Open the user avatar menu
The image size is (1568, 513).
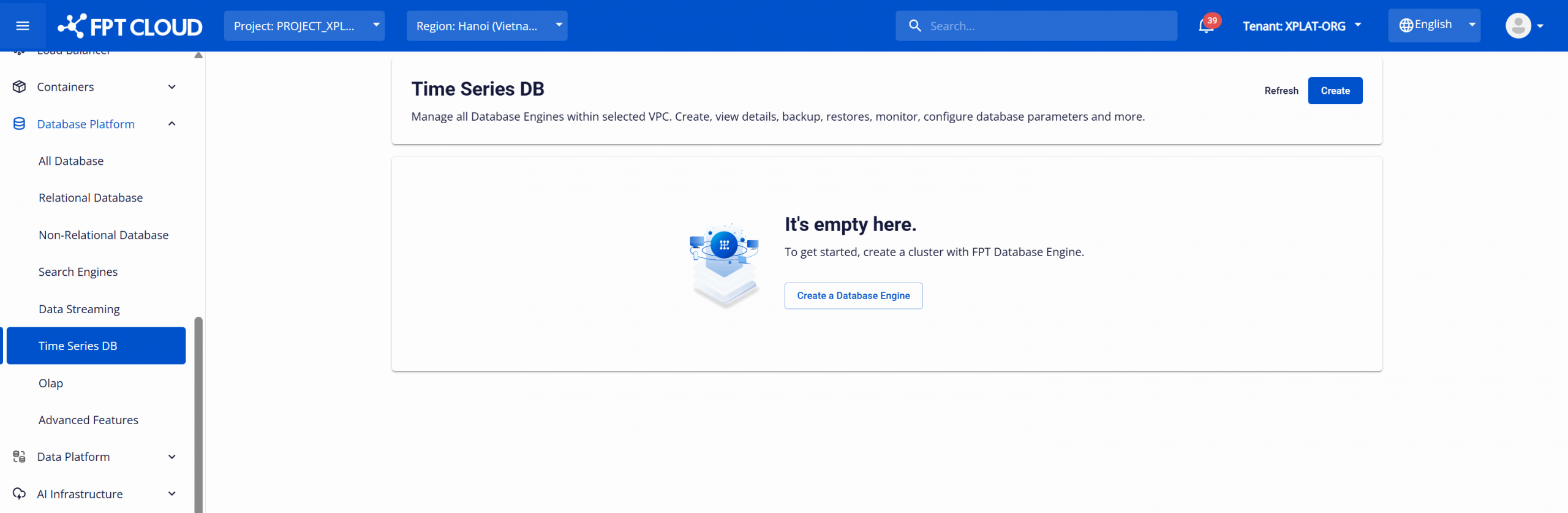click(1523, 26)
